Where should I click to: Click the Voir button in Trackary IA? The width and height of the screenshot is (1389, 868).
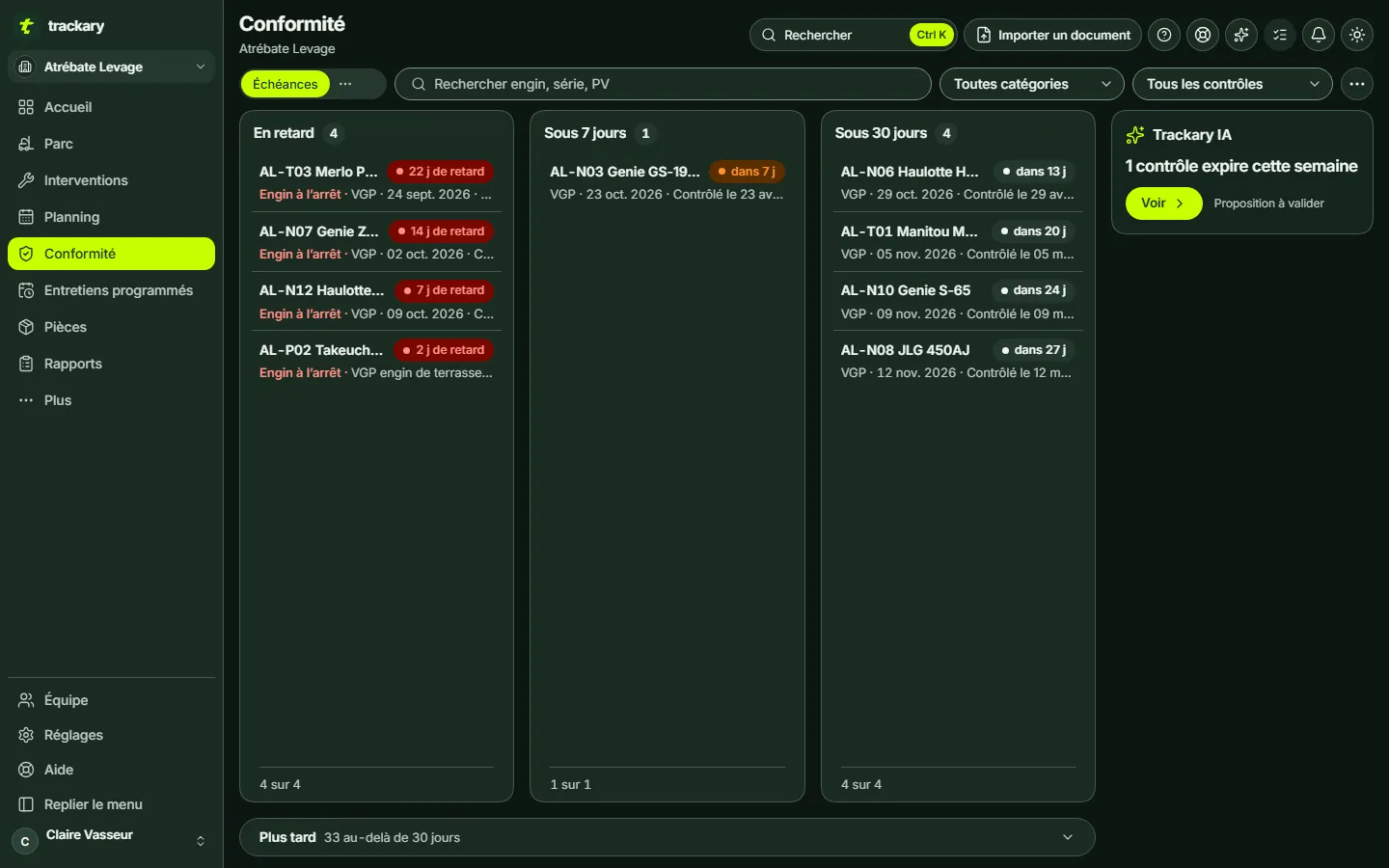click(x=1163, y=203)
